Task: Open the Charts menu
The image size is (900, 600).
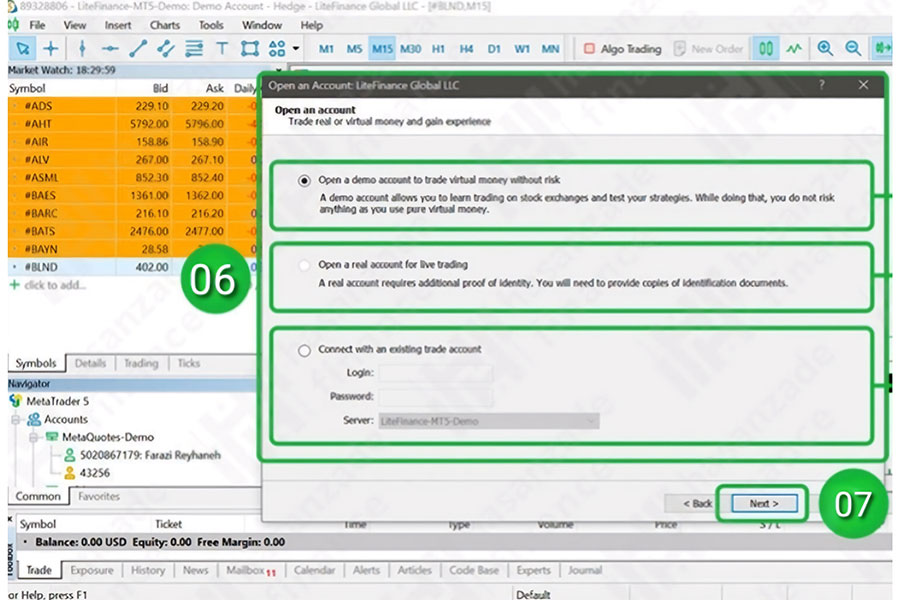Action: (x=165, y=25)
